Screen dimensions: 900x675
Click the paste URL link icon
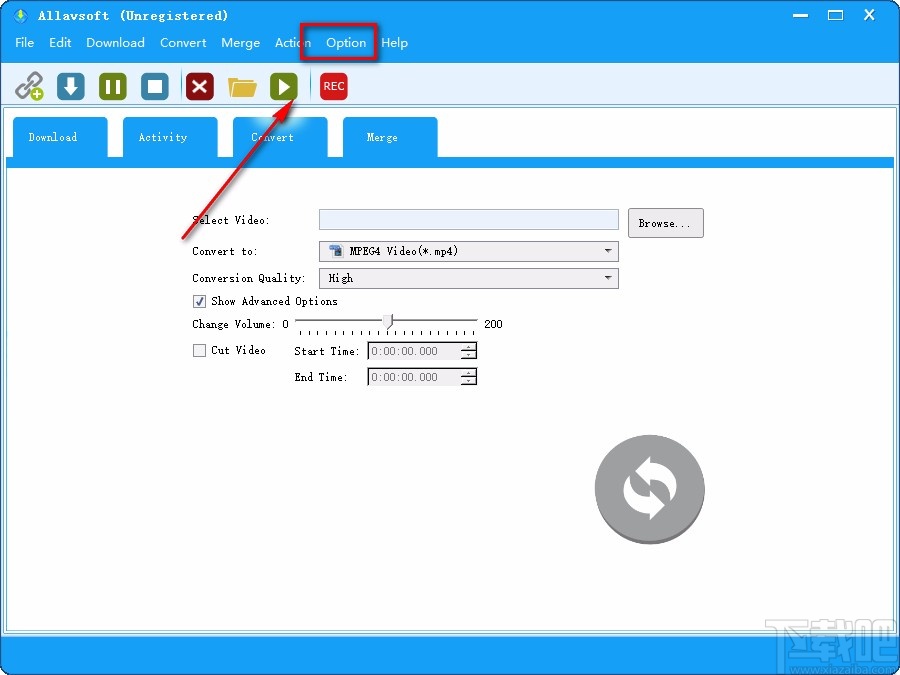29,87
